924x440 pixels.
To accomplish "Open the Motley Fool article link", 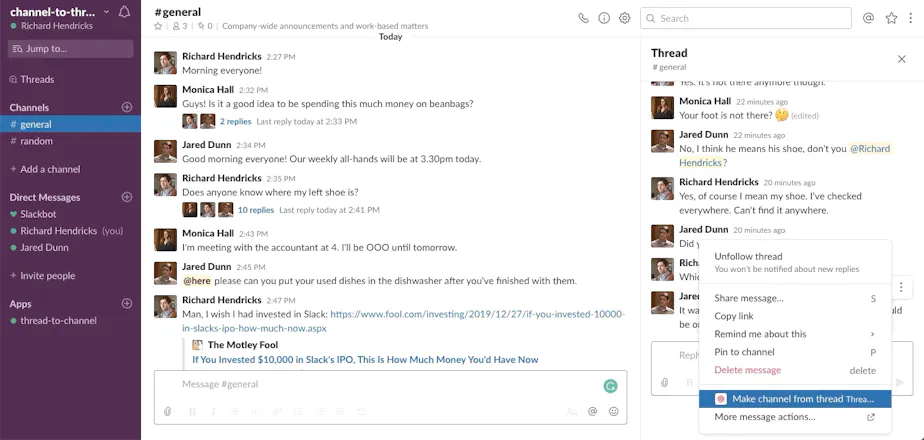I will pyautogui.click(x=365, y=359).
